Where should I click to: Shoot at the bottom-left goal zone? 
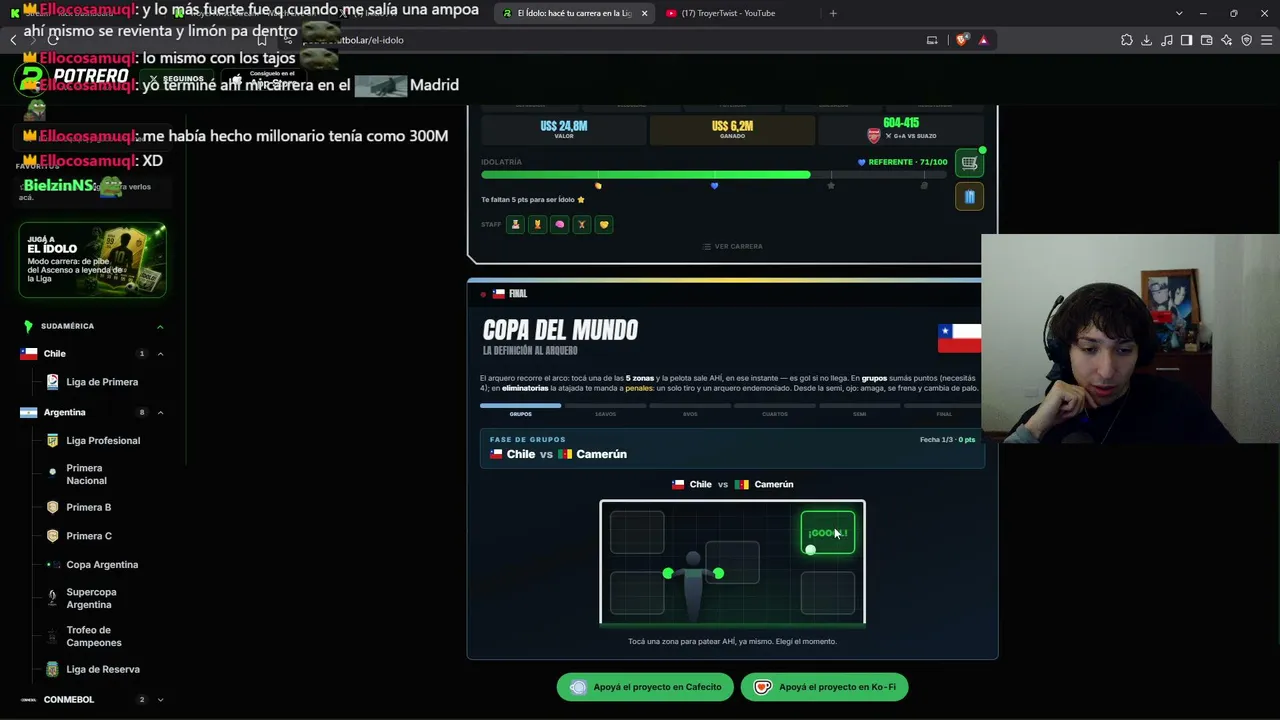[637, 592]
